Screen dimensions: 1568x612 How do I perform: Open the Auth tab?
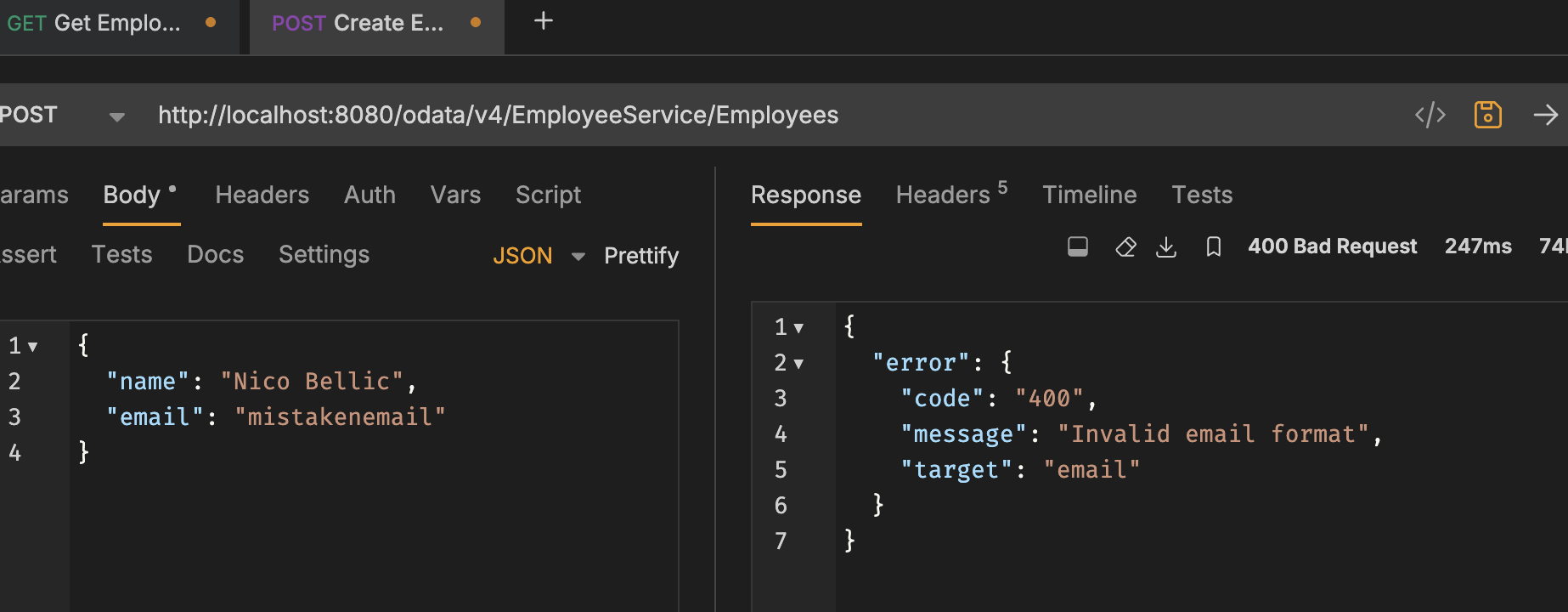point(369,195)
